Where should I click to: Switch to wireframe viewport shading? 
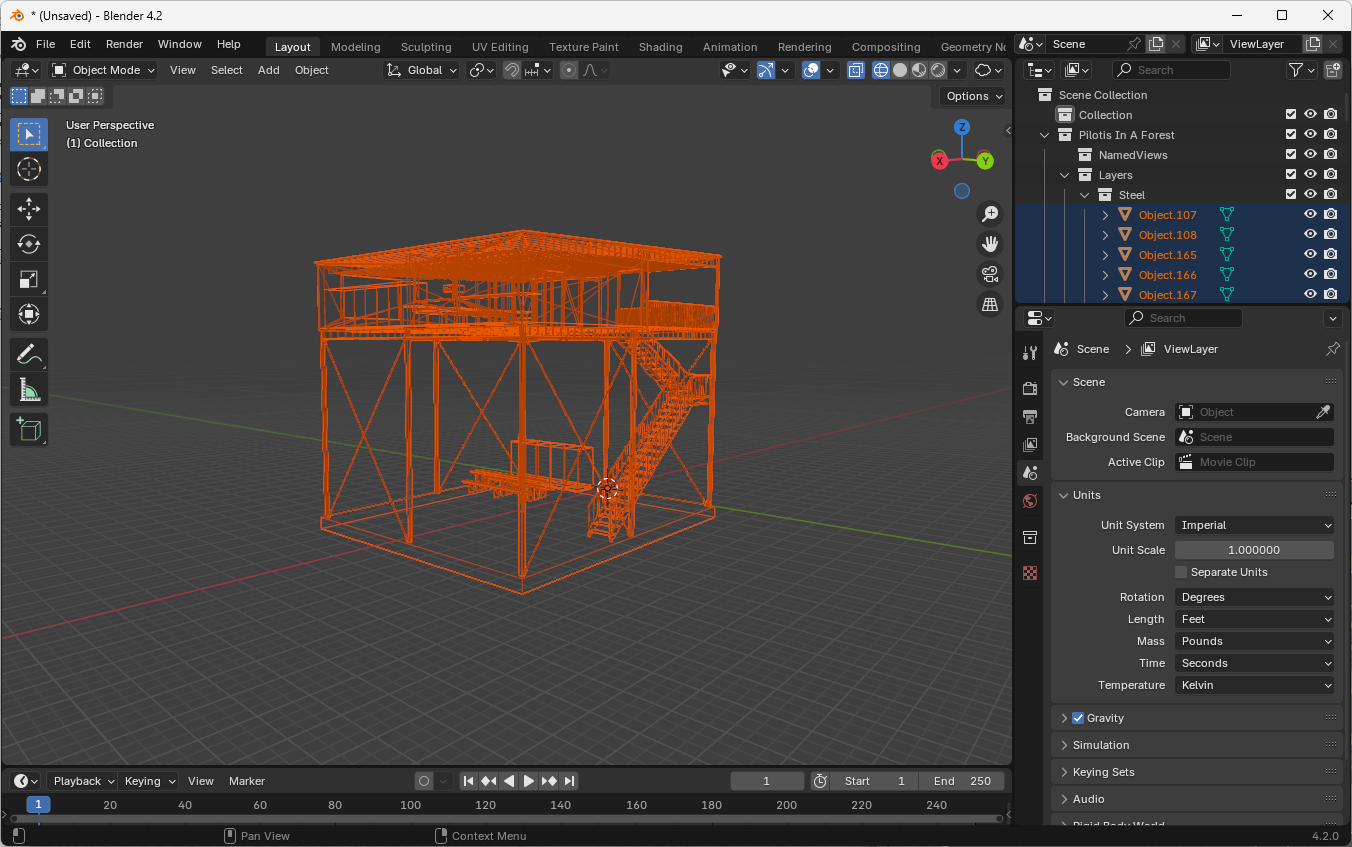pos(881,70)
